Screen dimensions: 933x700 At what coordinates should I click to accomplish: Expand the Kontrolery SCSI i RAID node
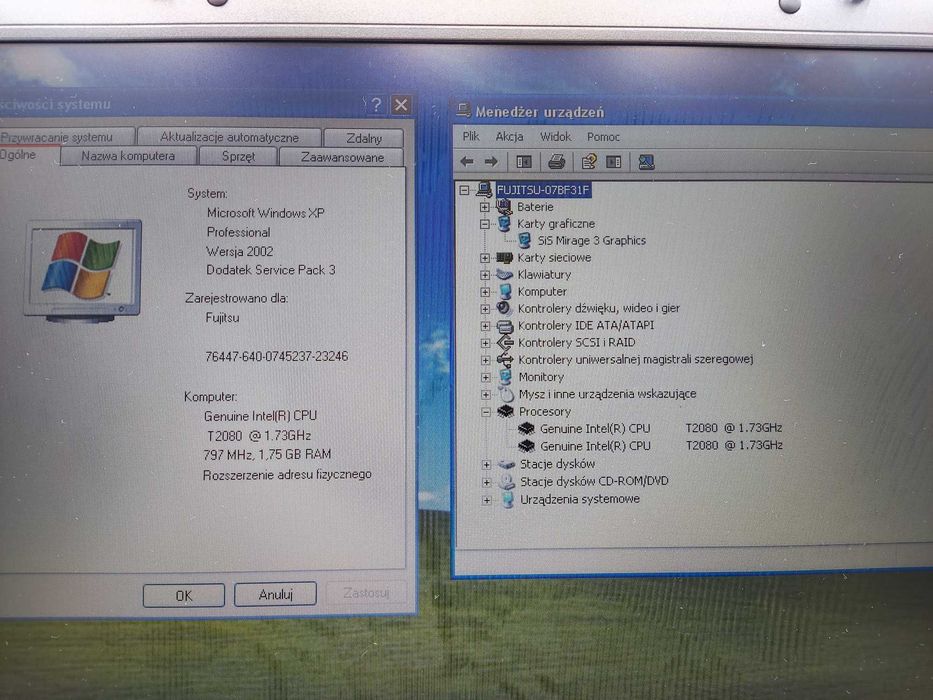(486, 343)
